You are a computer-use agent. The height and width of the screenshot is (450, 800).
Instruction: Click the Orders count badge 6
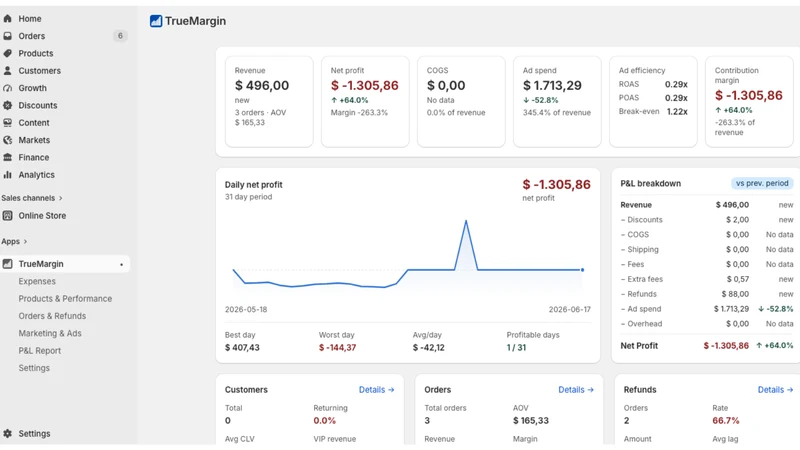click(x=120, y=36)
